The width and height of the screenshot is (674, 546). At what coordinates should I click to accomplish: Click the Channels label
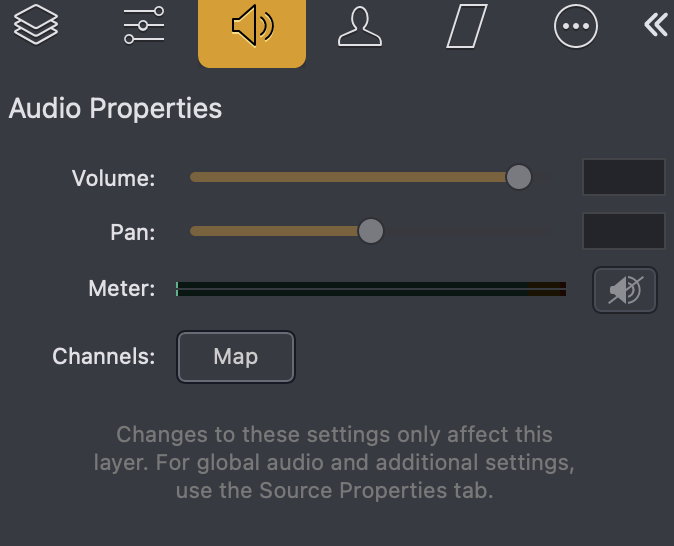[x=103, y=357]
